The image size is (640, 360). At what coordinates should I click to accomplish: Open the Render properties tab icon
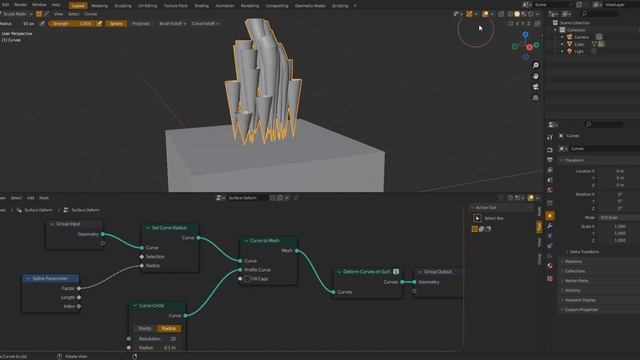pyautogui.click(x=550, y=150)
